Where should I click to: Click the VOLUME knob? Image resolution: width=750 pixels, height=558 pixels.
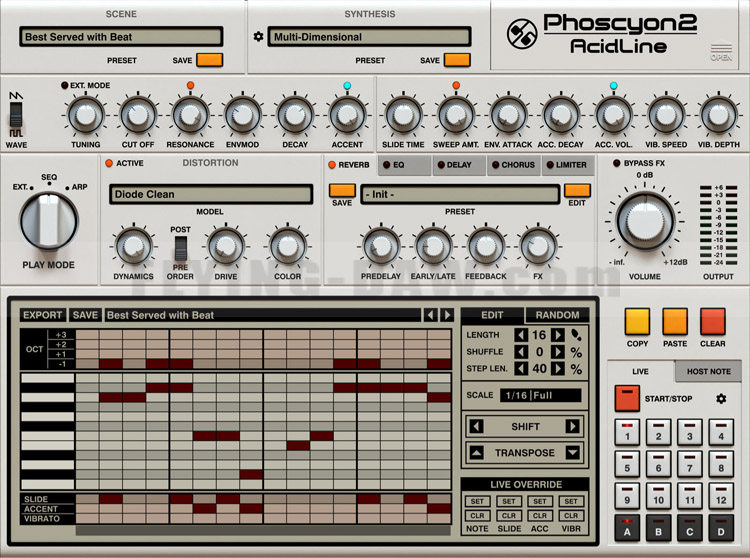tap(644, 221)
